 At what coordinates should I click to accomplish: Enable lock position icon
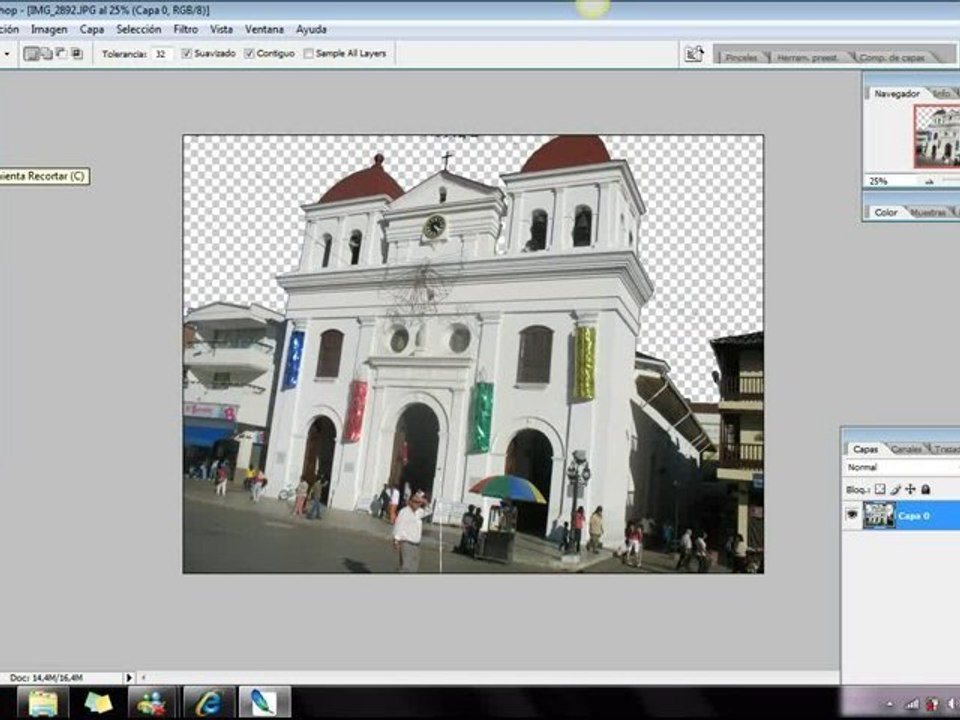click(910, 489)
